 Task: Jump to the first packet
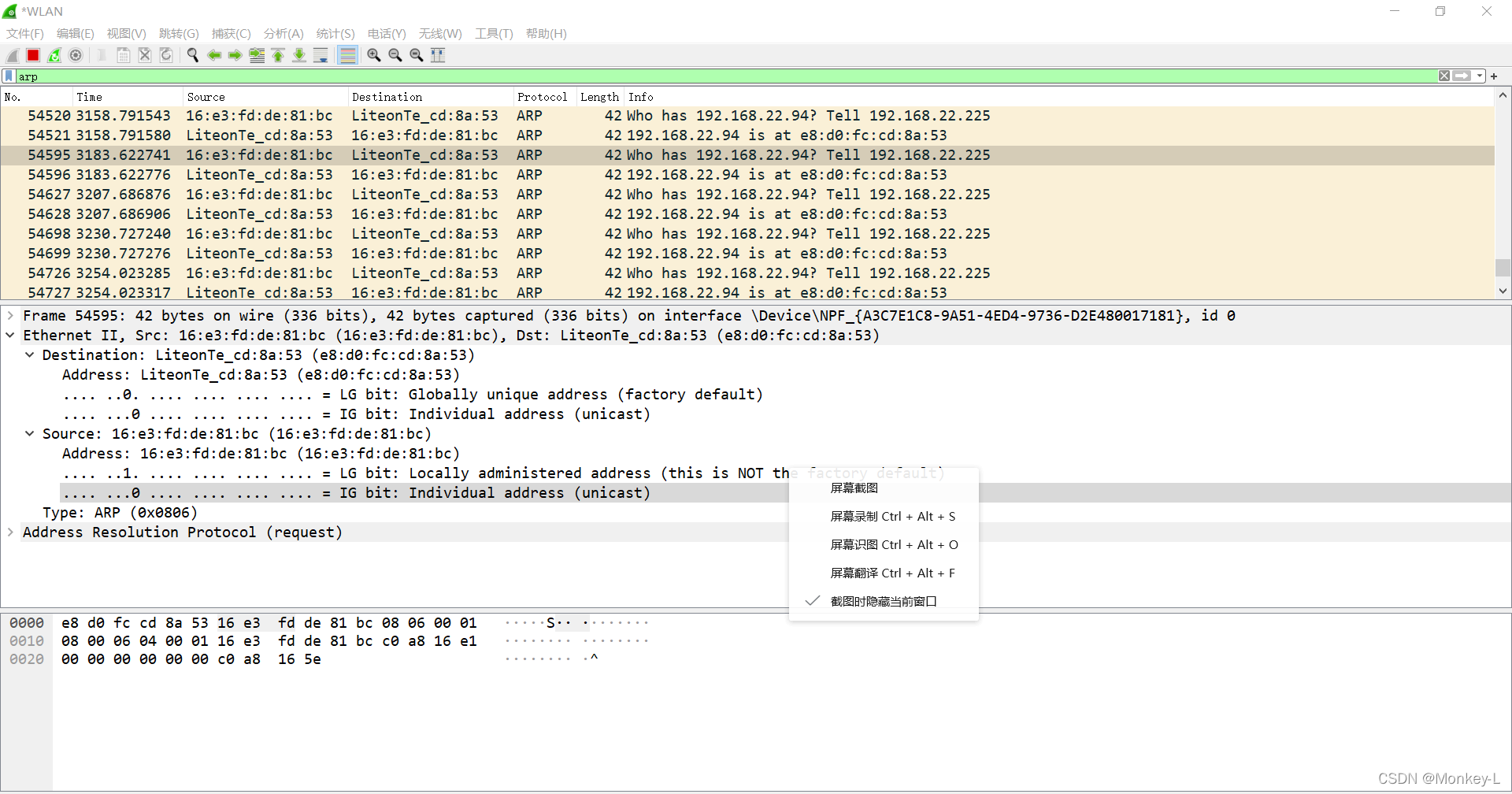tap(278, 55)
